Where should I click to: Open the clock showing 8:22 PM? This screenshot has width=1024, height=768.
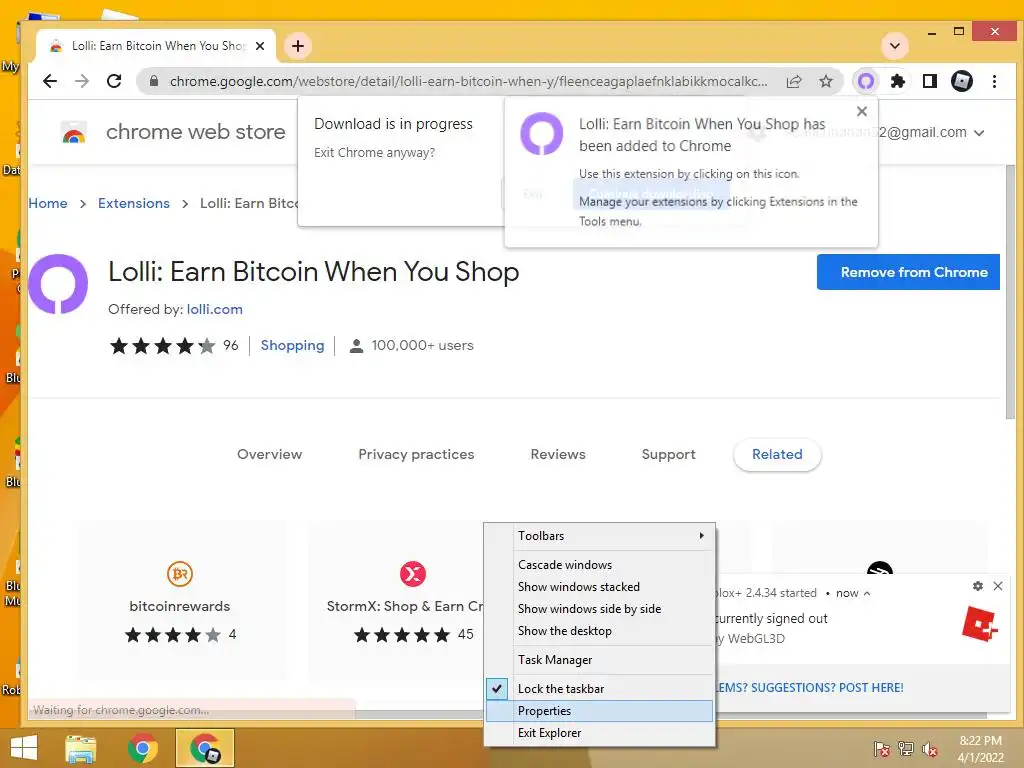[980, 749]
